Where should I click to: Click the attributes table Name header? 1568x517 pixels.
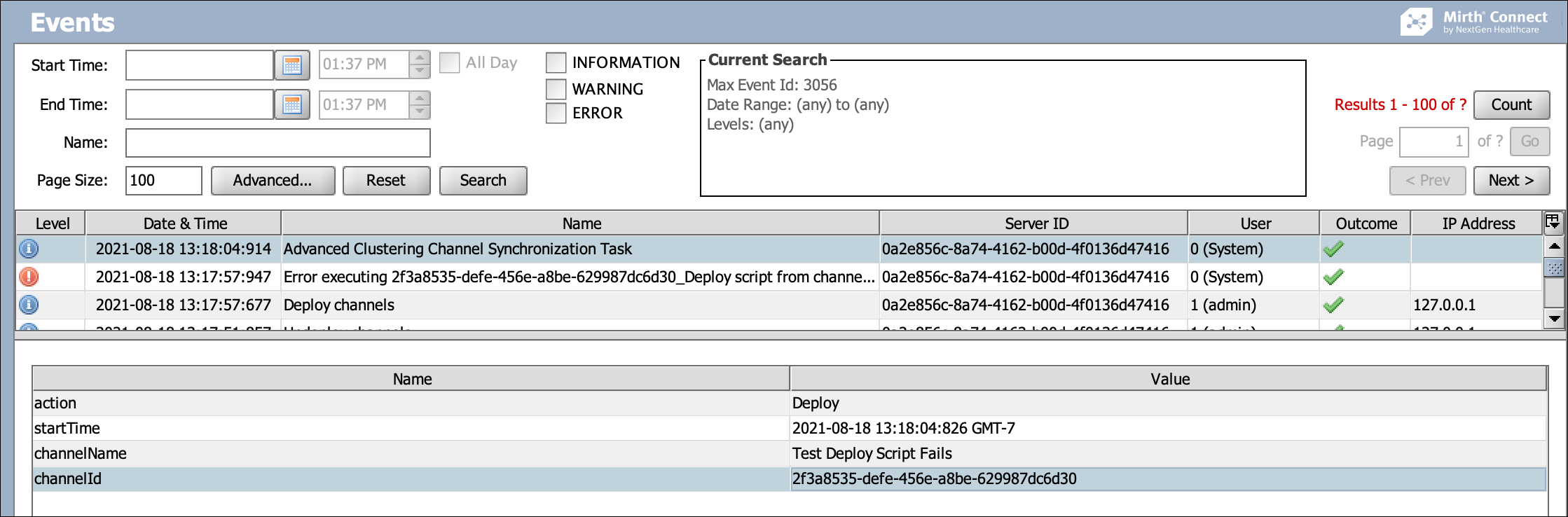pyautogui.click(x=411, y=379)
